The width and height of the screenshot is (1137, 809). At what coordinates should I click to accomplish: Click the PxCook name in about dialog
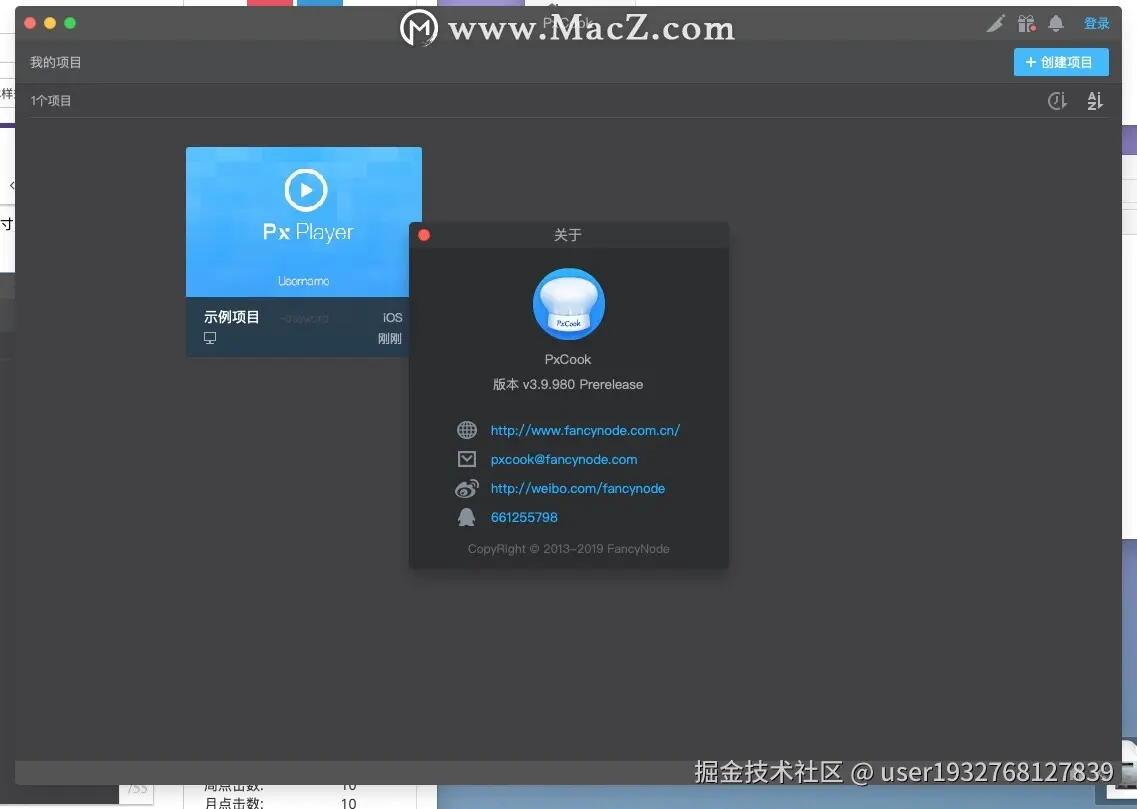point(568,359)
